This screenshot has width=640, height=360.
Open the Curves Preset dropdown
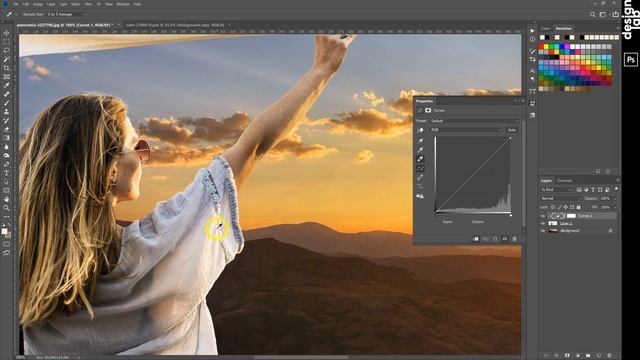pos(474,121)
